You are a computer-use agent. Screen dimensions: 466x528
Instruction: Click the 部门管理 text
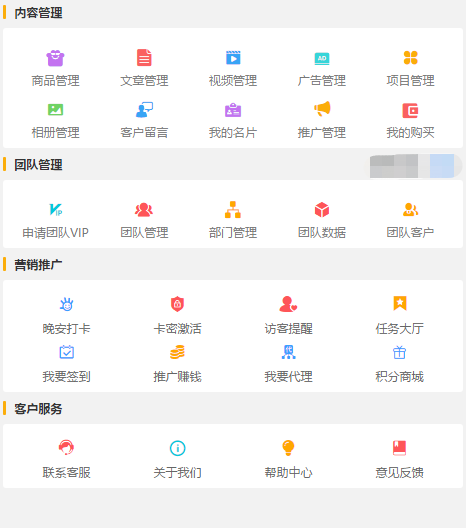(233, 233)
